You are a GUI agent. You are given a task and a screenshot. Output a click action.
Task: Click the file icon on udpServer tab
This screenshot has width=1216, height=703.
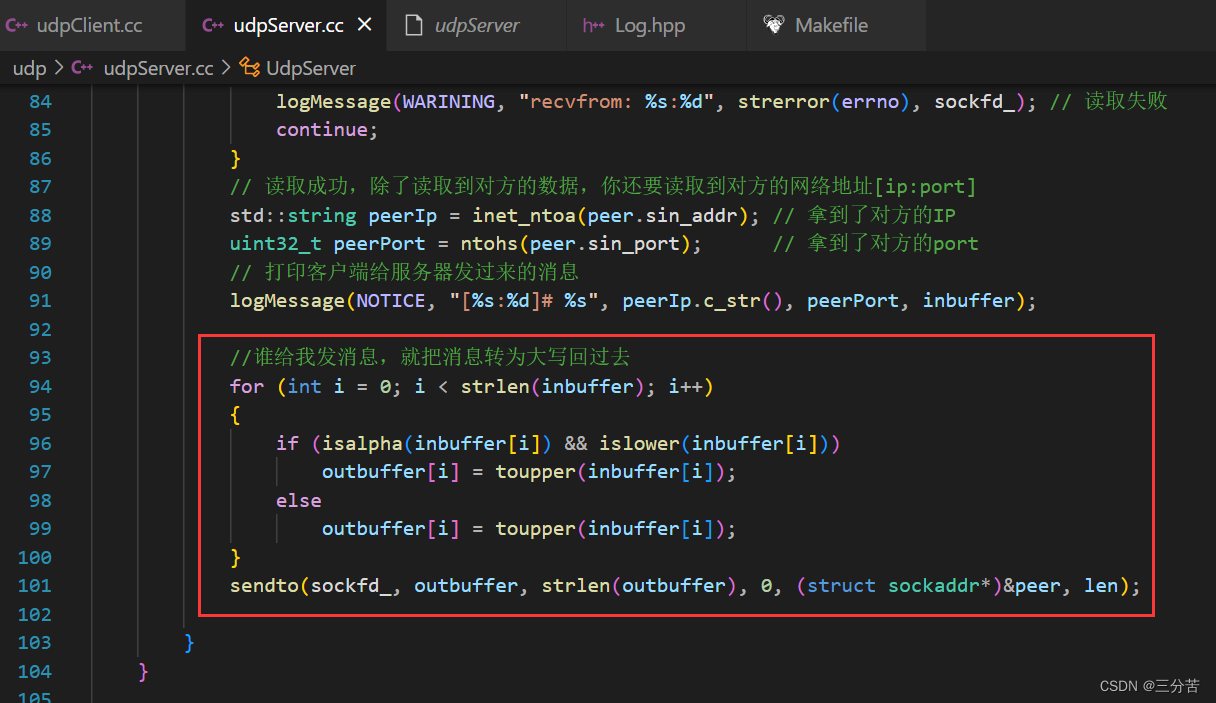point(413,26)
